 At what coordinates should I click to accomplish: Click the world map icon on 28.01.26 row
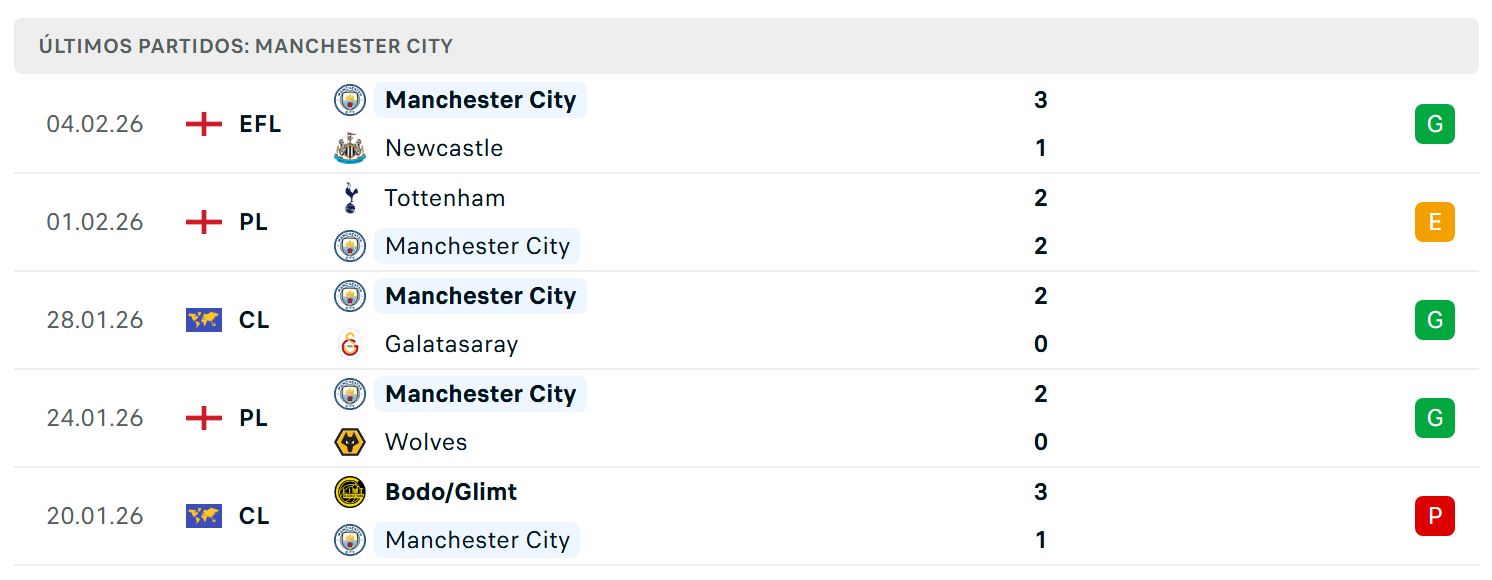point(204,320)
